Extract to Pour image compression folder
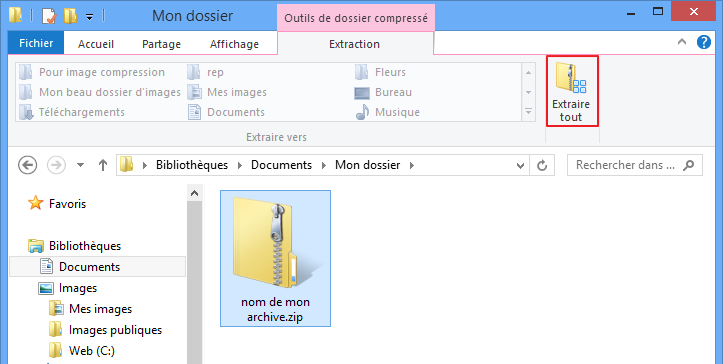Viewport: 723px width, 364px height. tap(92, 72)
